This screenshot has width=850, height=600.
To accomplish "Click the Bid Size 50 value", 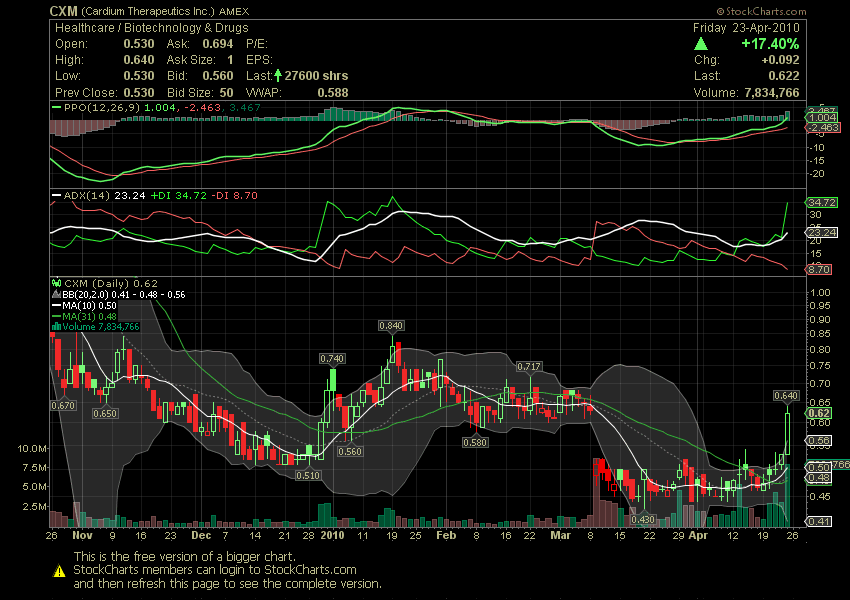I will (x=227, y=93).
